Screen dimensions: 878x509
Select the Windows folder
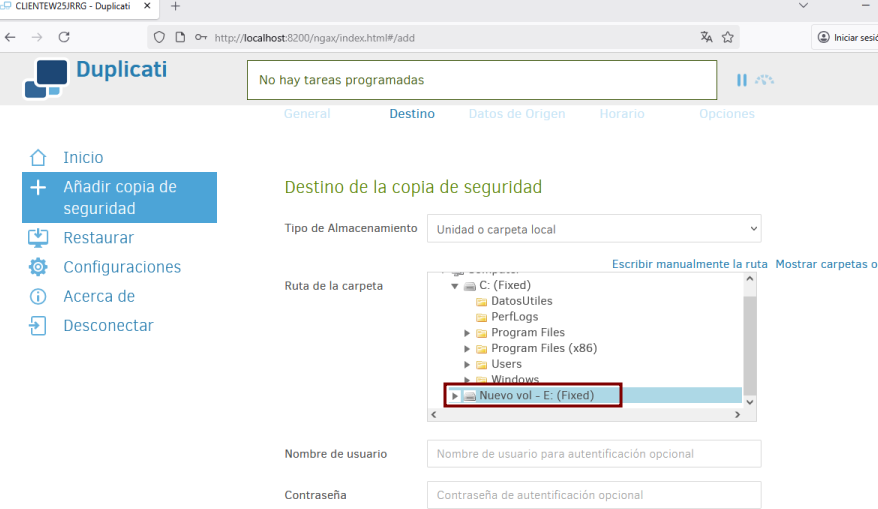click(515, 379)
